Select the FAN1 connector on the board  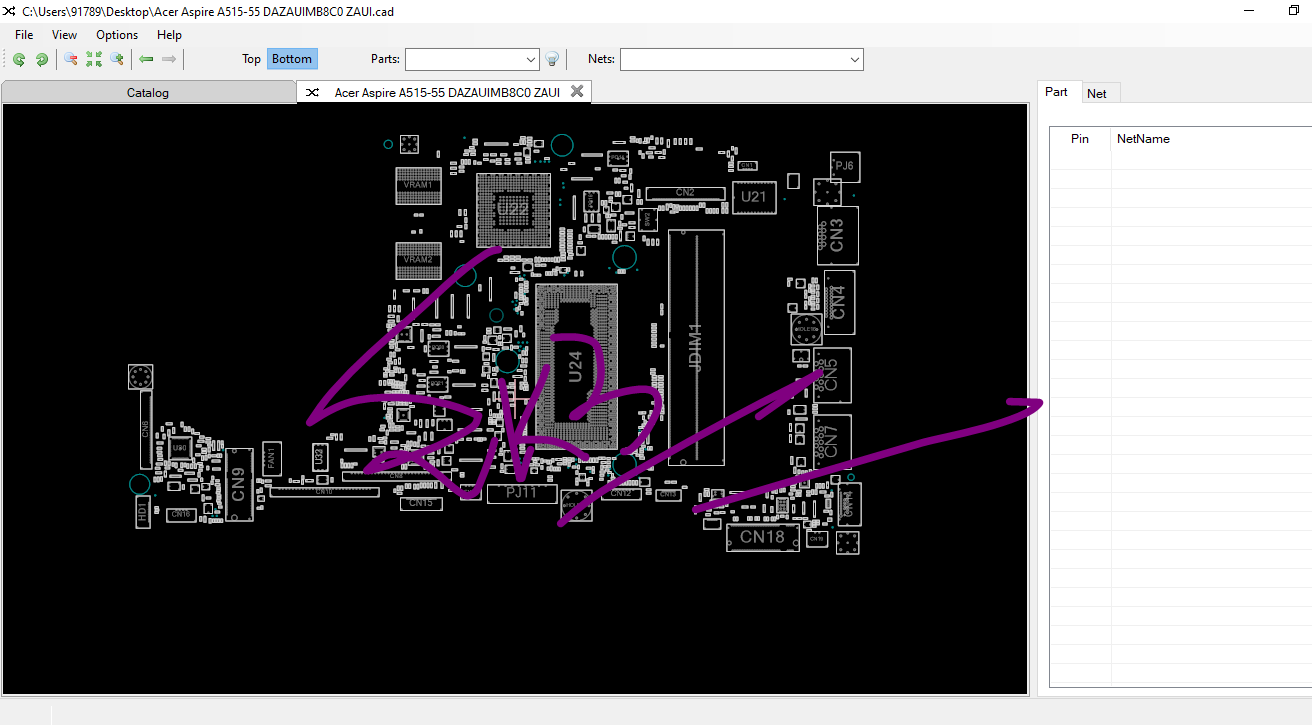click(270, 459)
